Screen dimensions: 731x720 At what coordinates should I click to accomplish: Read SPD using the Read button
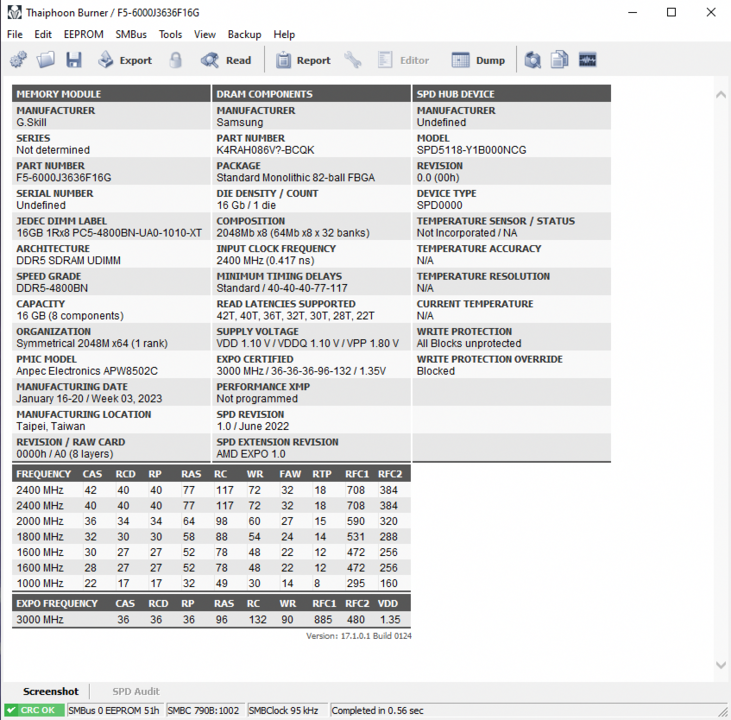[x=226, y=60]
